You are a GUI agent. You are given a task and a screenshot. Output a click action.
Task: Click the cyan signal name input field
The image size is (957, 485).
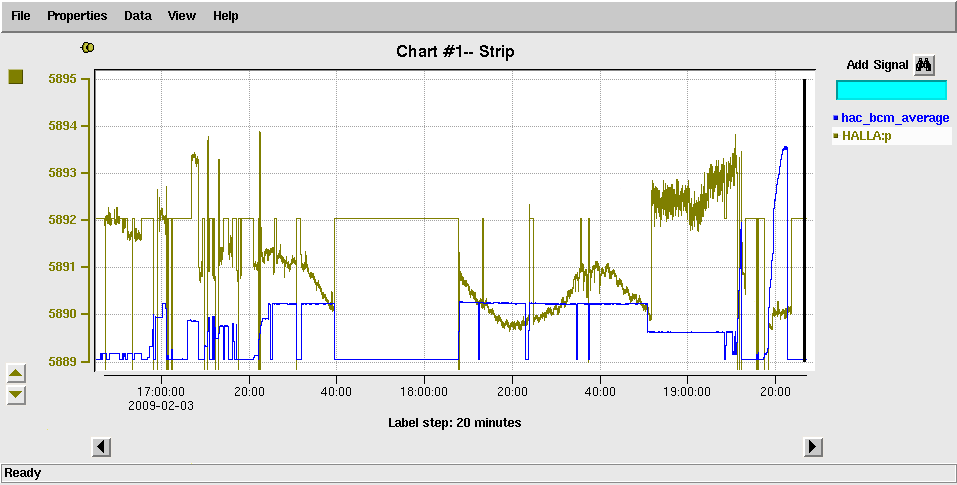[x=891, y=90]
